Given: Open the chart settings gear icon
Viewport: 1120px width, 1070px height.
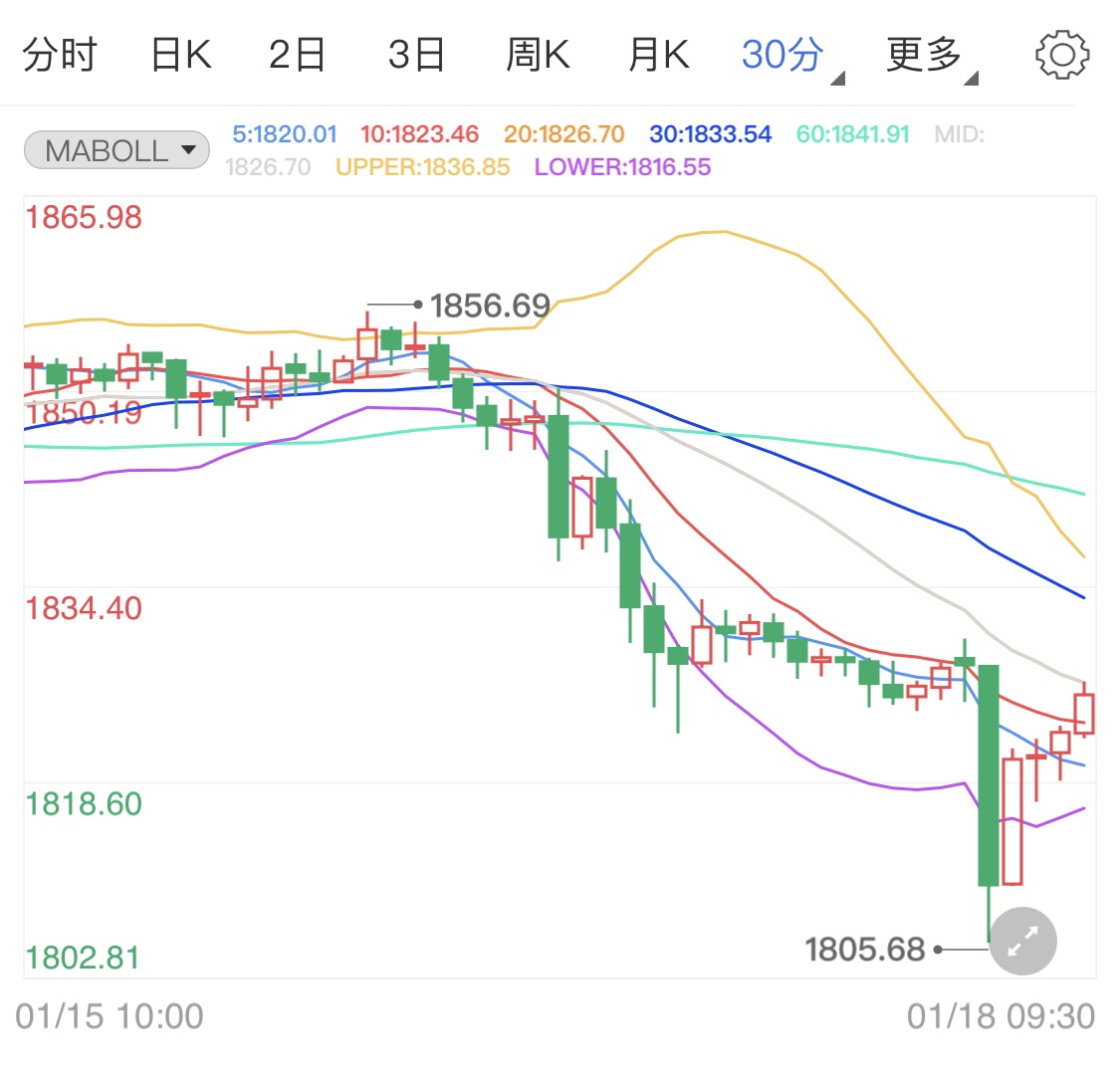Looking at the screenshot, I should 1061,55.
